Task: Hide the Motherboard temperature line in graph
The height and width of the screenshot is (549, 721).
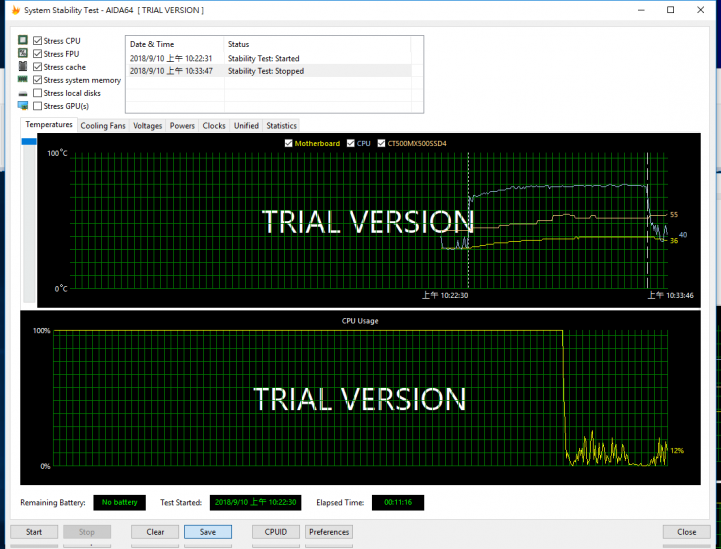Action: coord(288,143)
